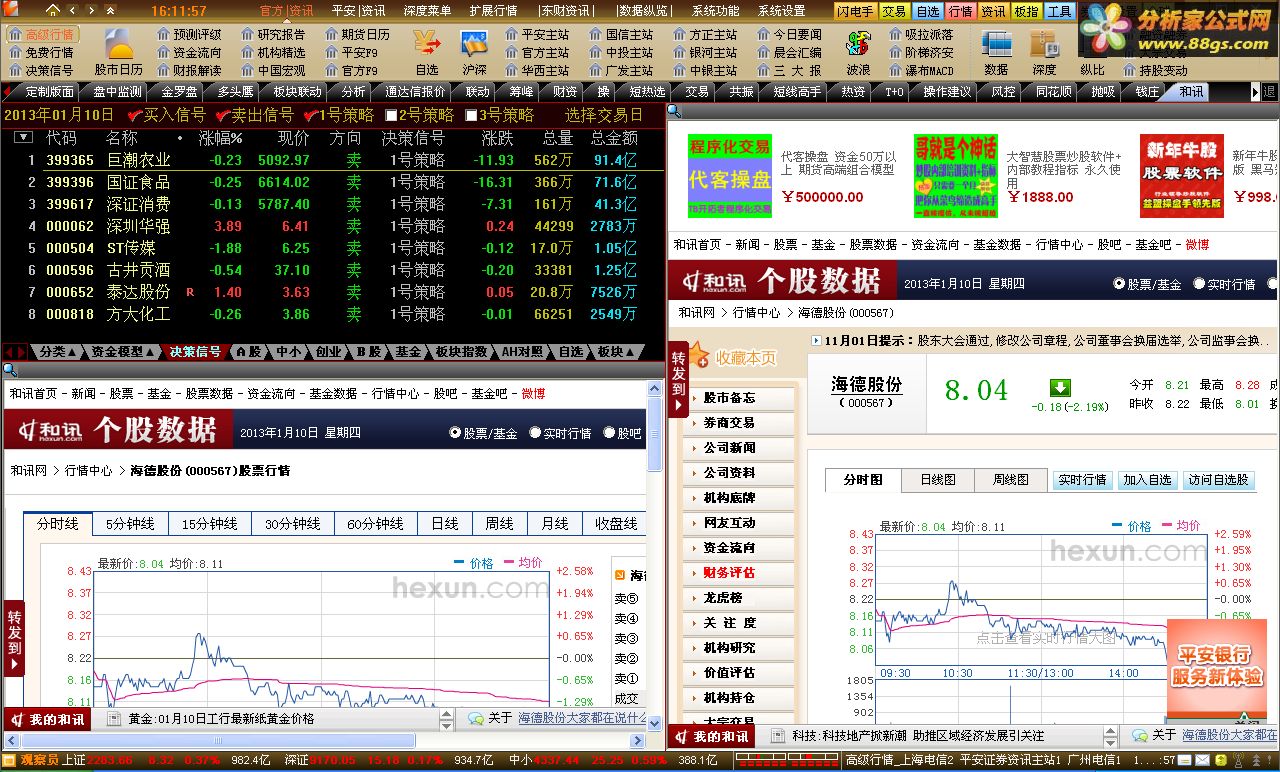Expand the 转发到 side panel in the left pane
The height and width of the screenshot is (772, 1280).
coord(14,638)
